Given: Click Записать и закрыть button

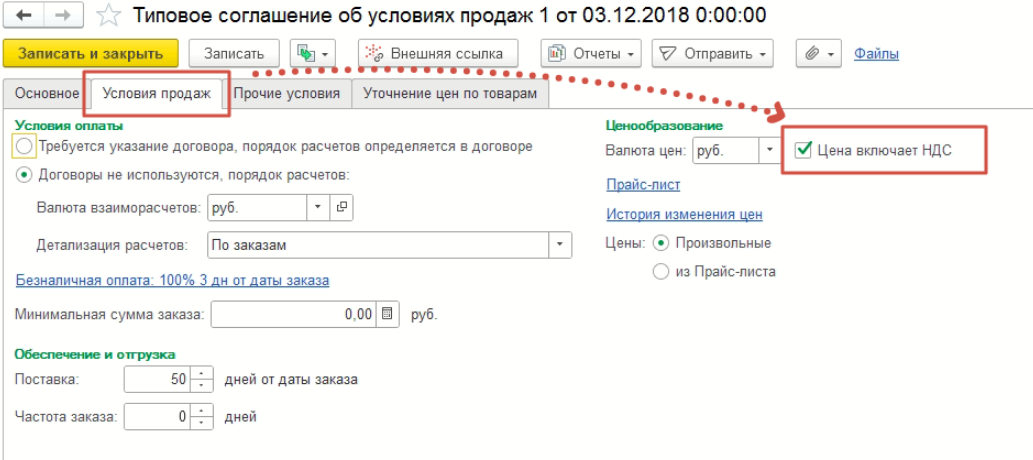Looking at the screenshot, I should pyautogui.click(x=90, y=54).
